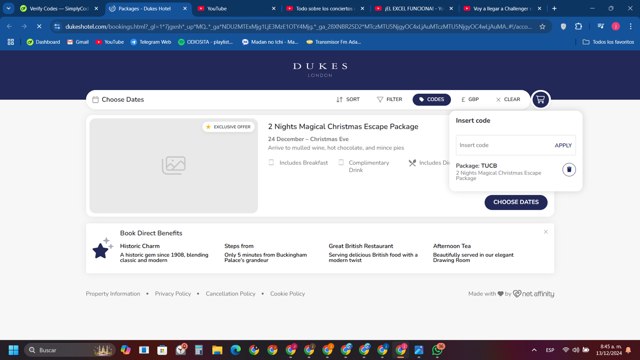Open WhatsApp from the taskbar

tap(438, 350)
